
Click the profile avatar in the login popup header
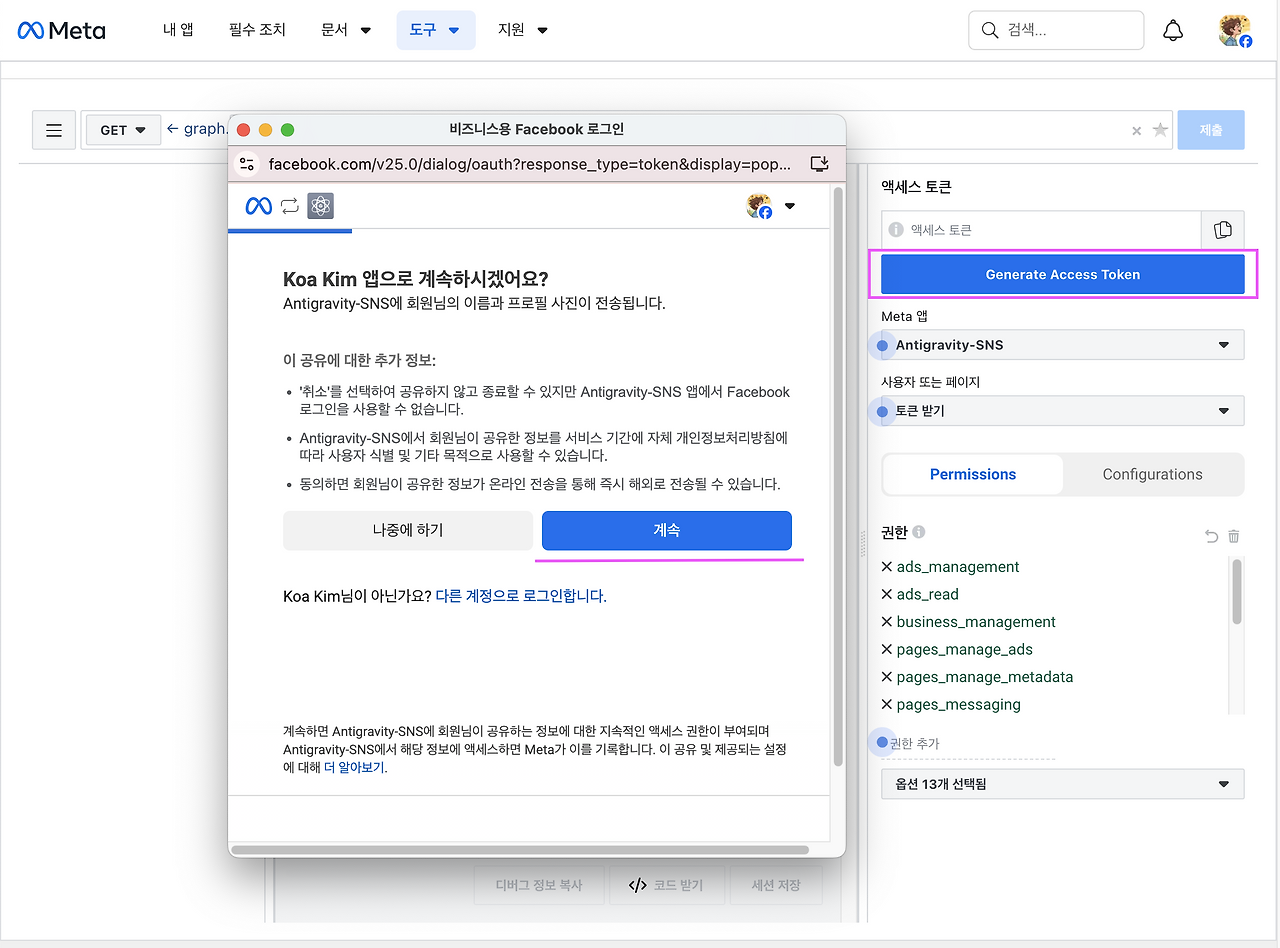759,206
